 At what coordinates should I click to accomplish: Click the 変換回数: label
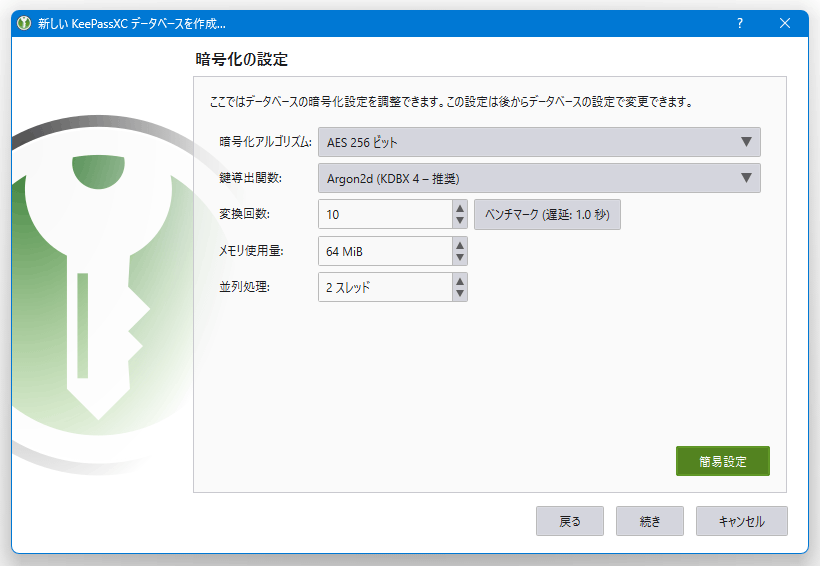[244, 214]
